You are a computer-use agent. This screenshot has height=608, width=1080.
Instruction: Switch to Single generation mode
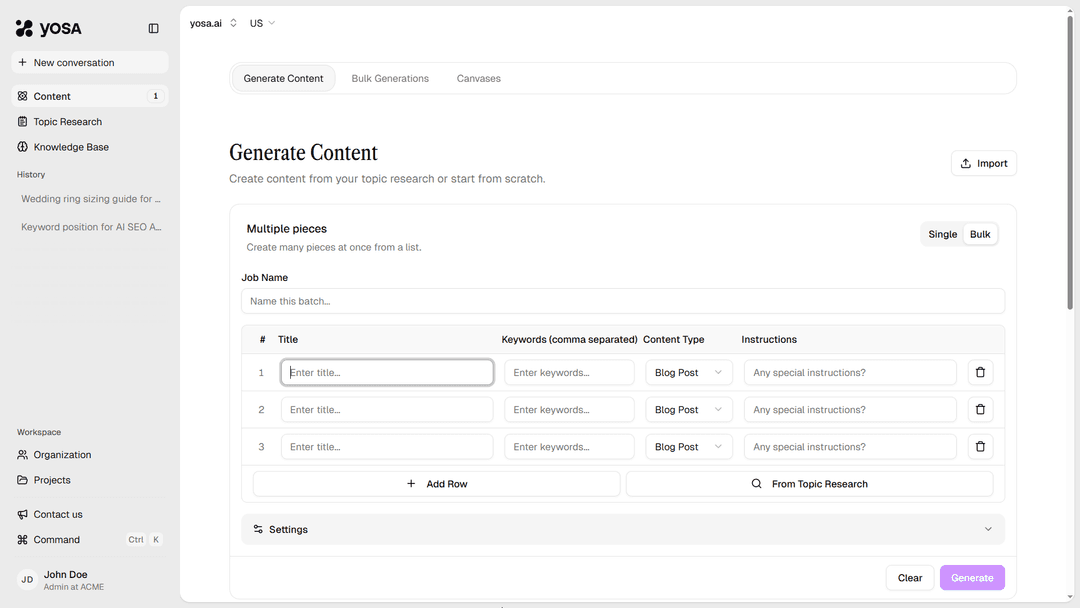941,233
